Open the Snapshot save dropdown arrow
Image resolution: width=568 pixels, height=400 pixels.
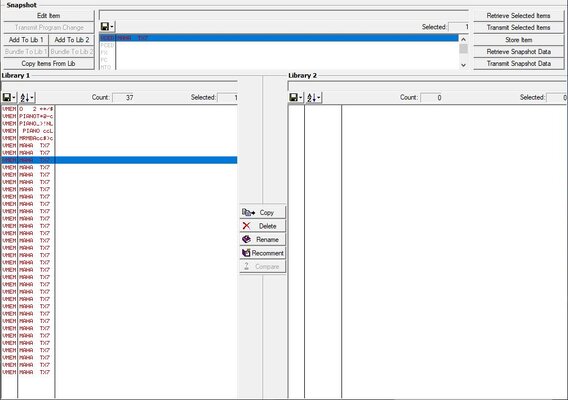point(112,26)
